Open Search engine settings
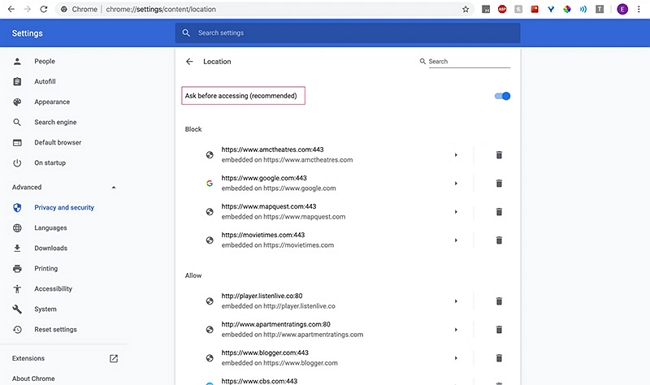The width and height of the screenshot is (650, 385). point(56,122)
